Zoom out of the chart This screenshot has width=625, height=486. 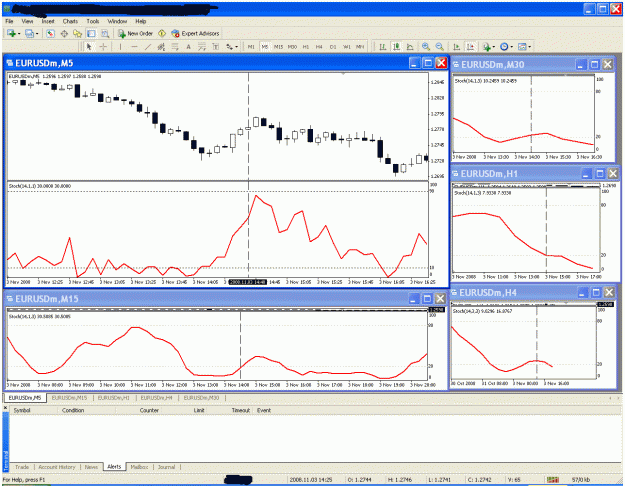440,47
